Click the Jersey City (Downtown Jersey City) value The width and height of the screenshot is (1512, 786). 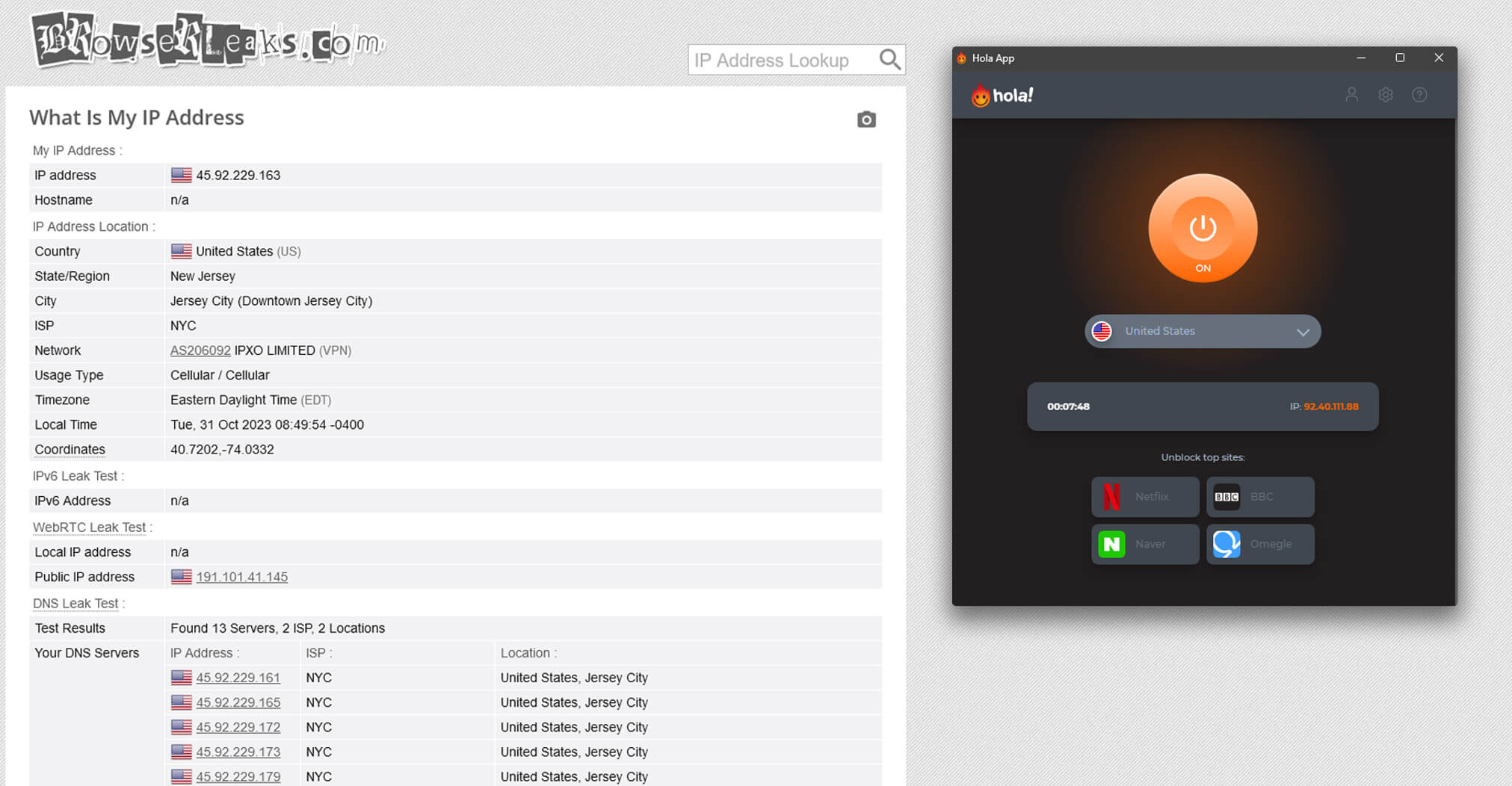tap(271, 301)
